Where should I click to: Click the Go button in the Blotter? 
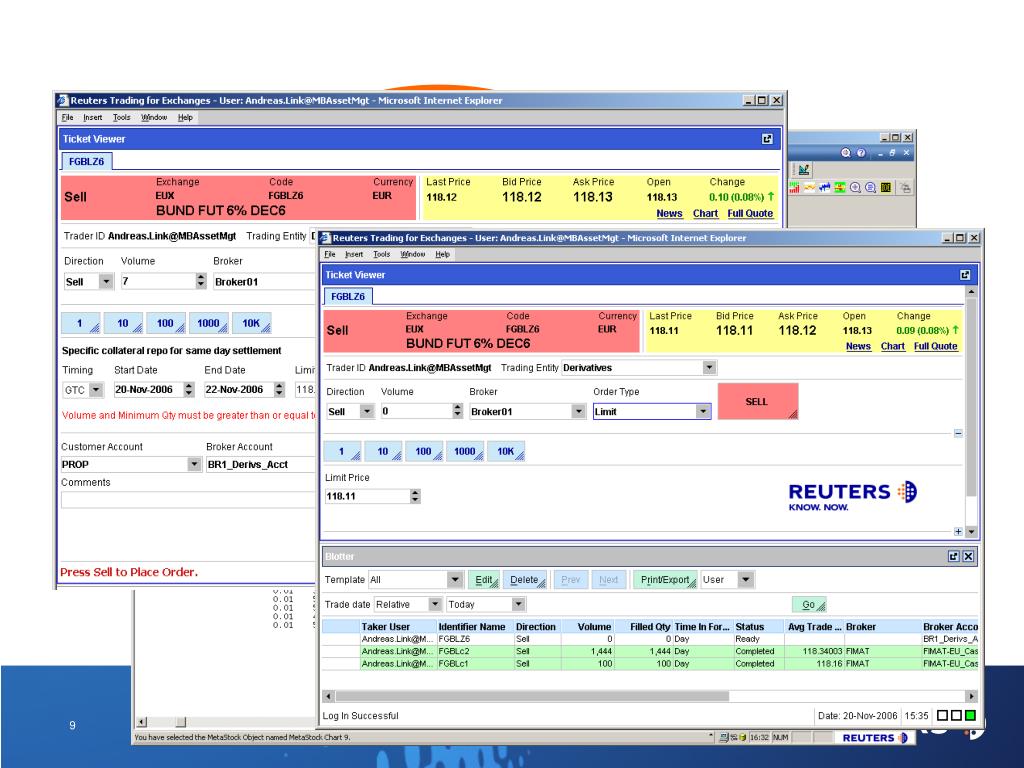[809, 605]
